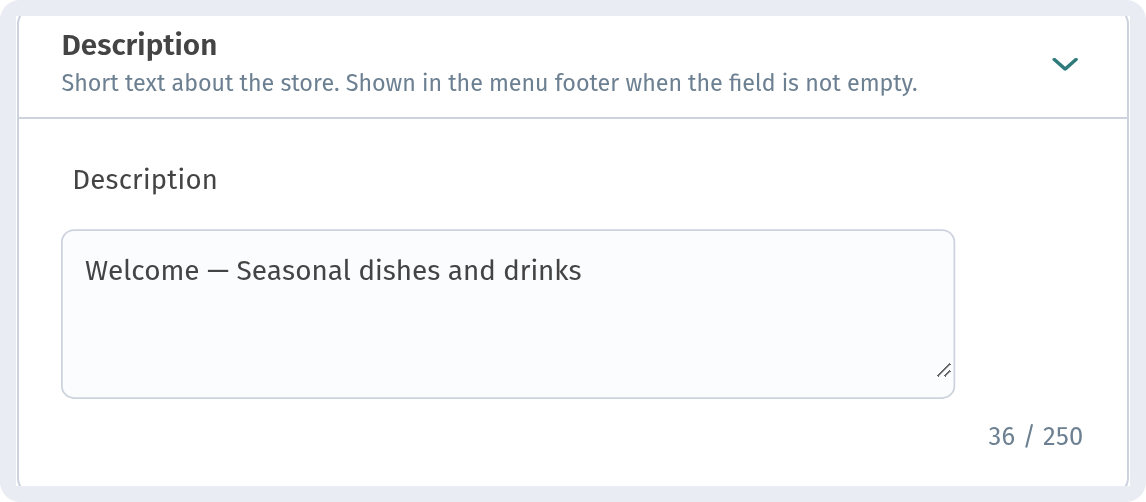
Task: Click the bold Description section heading
Action: click(x=139, y=45)
